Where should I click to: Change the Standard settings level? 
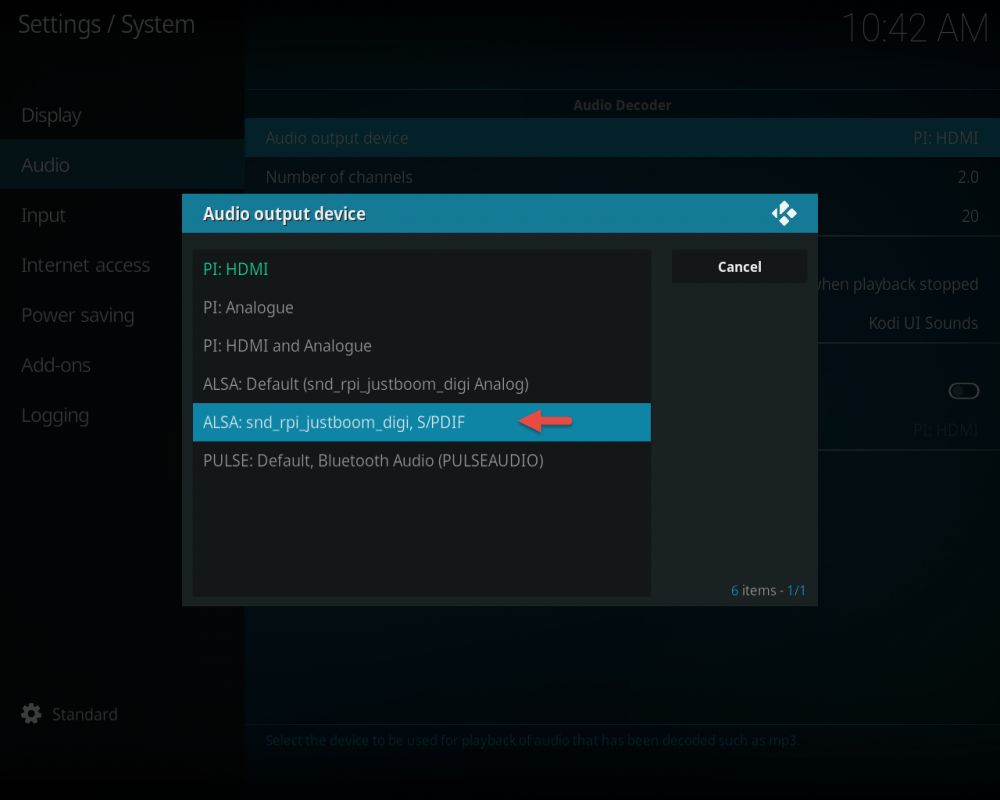(x=84, y=714)
